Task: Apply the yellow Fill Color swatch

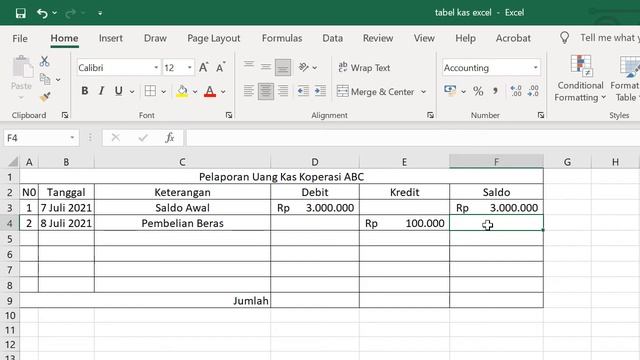Action: [x=182, y=91]
